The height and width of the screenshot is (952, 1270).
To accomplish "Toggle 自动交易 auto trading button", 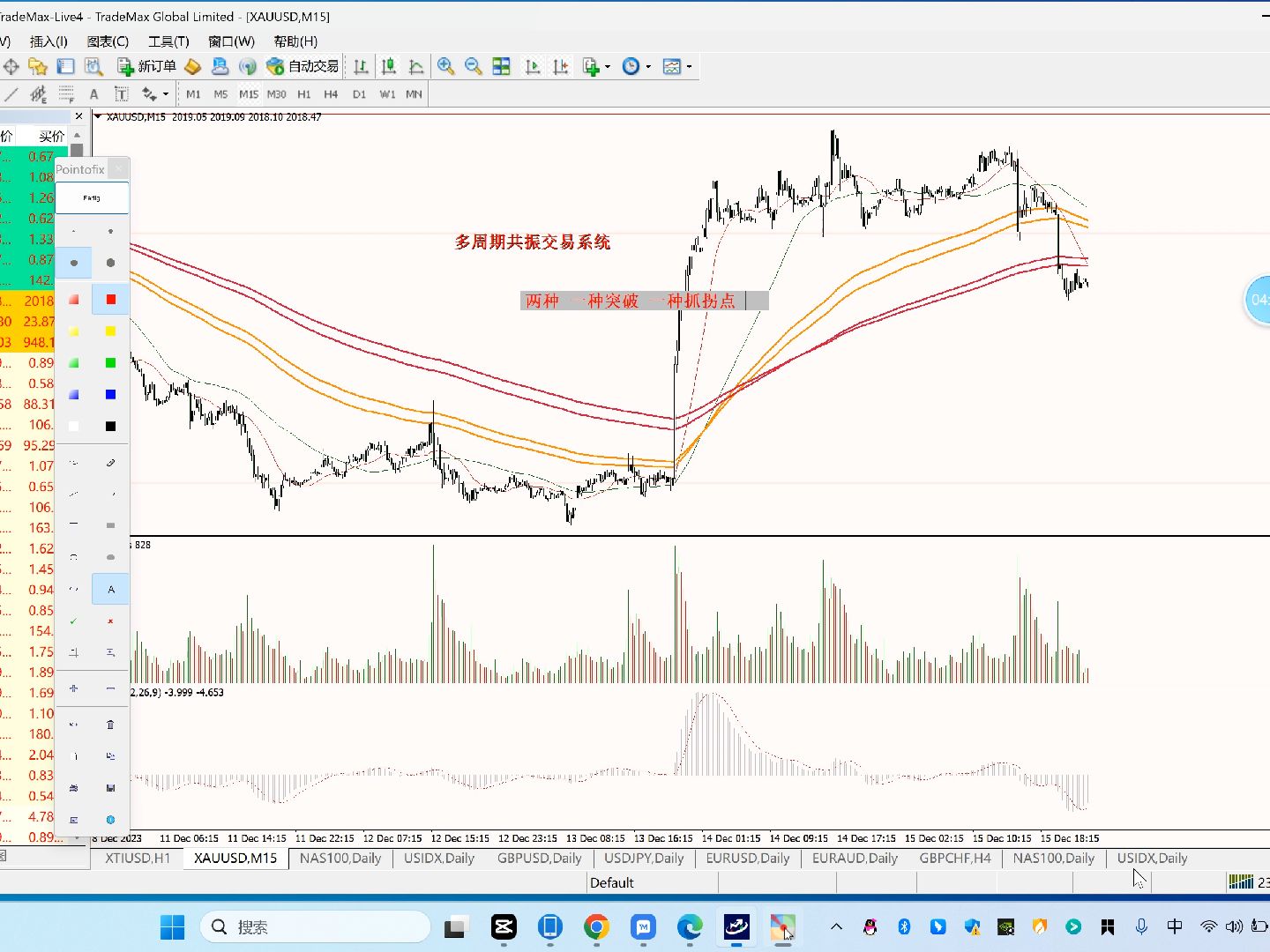I will (x=303, y=66).
